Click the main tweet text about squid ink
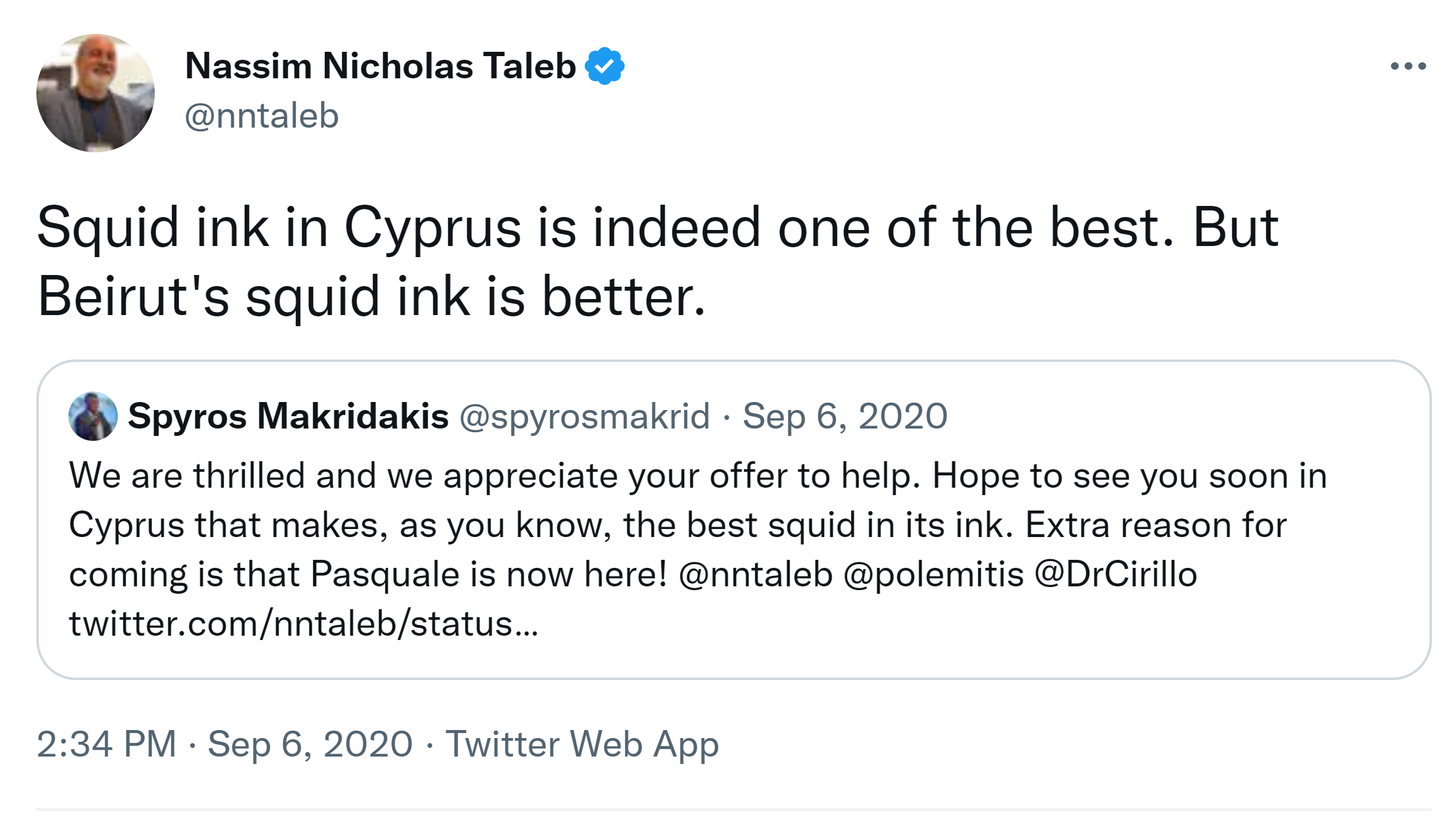Viewport: 1456px width, 833px height. (657, 228)
